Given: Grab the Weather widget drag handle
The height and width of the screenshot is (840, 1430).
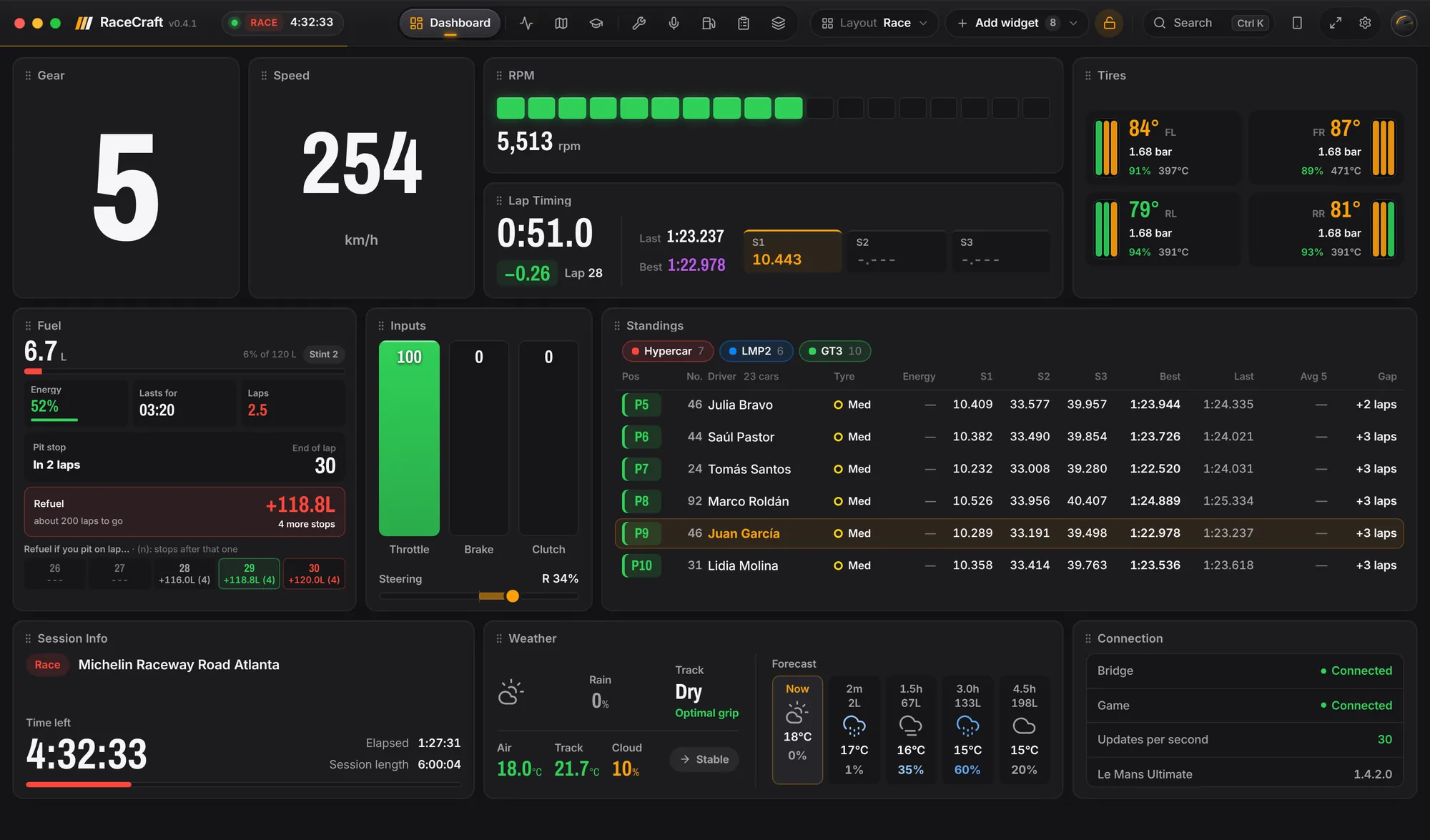Looking at the screenshot, I should 499,638.
